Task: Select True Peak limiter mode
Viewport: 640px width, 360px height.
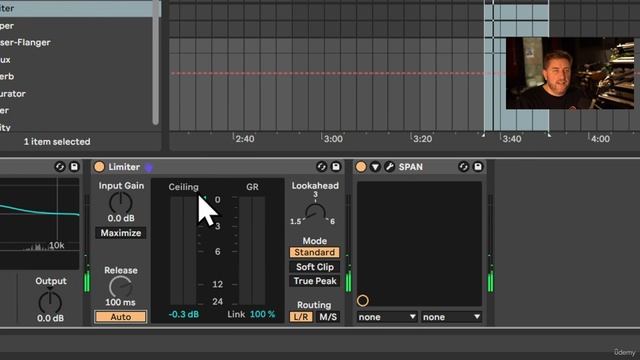Action: [314, 281]
